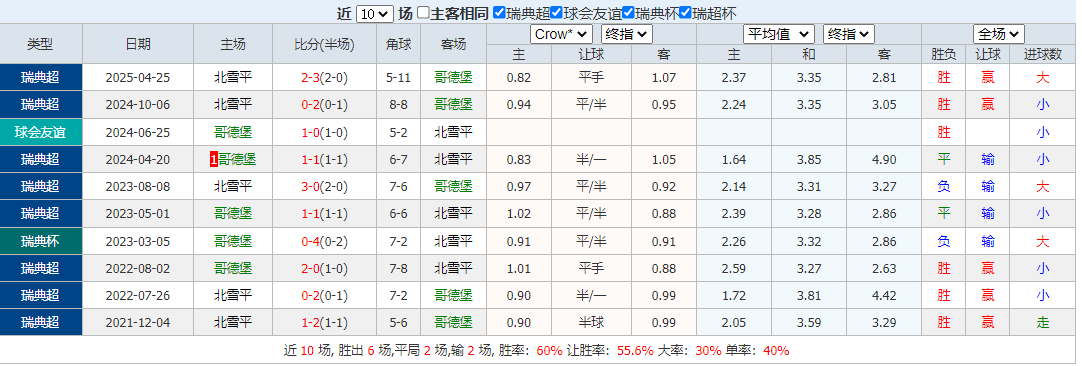The height and width of the screenshot is (366, 1082).
Task: Click handicap 平手 on 2025-04-25 row
Action: coord(590,78)
